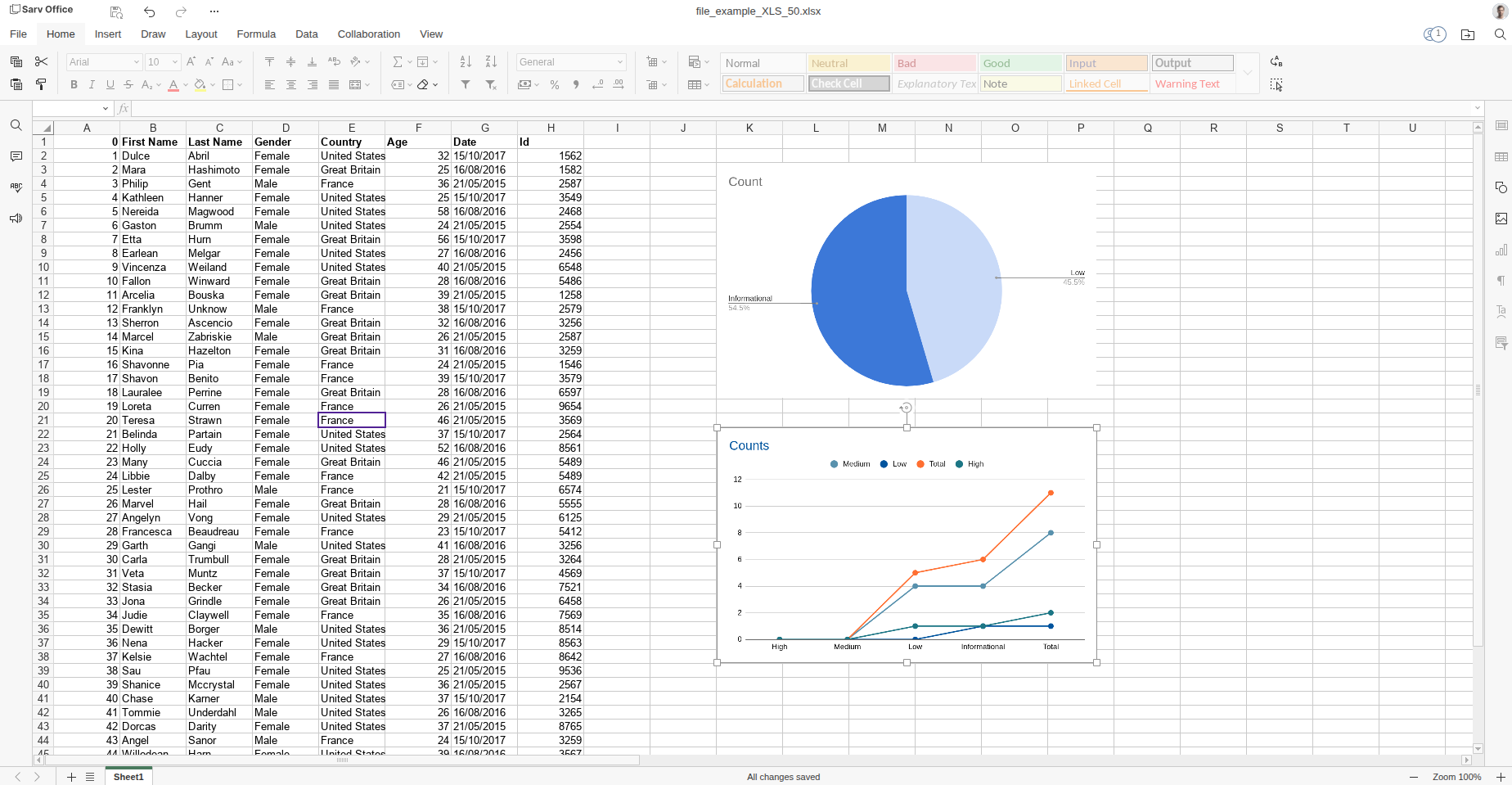Screen dimensions: 1512x785
Task: Switch to the Insert ribbon tab
Action: 108,34
